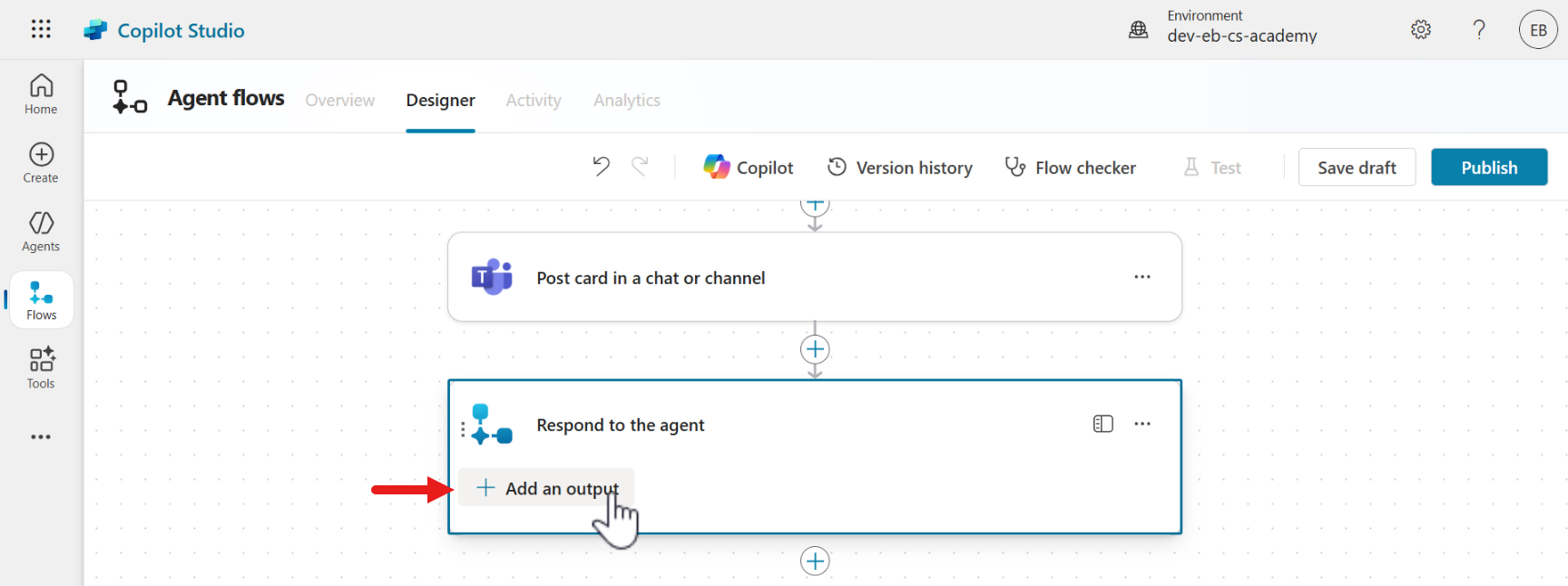The image size is (1568, 586).
Task: Open the Create page in sidebar
Action: 41,163
